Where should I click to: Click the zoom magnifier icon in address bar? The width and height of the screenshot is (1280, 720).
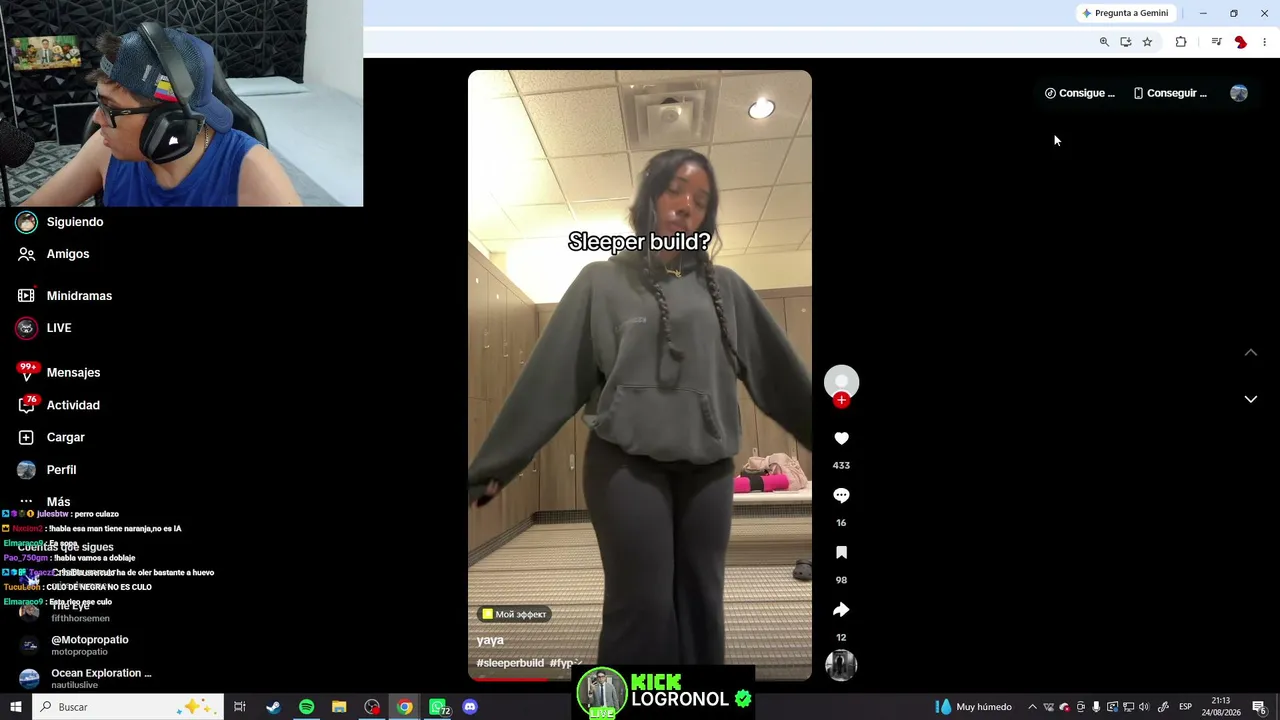1104,42
